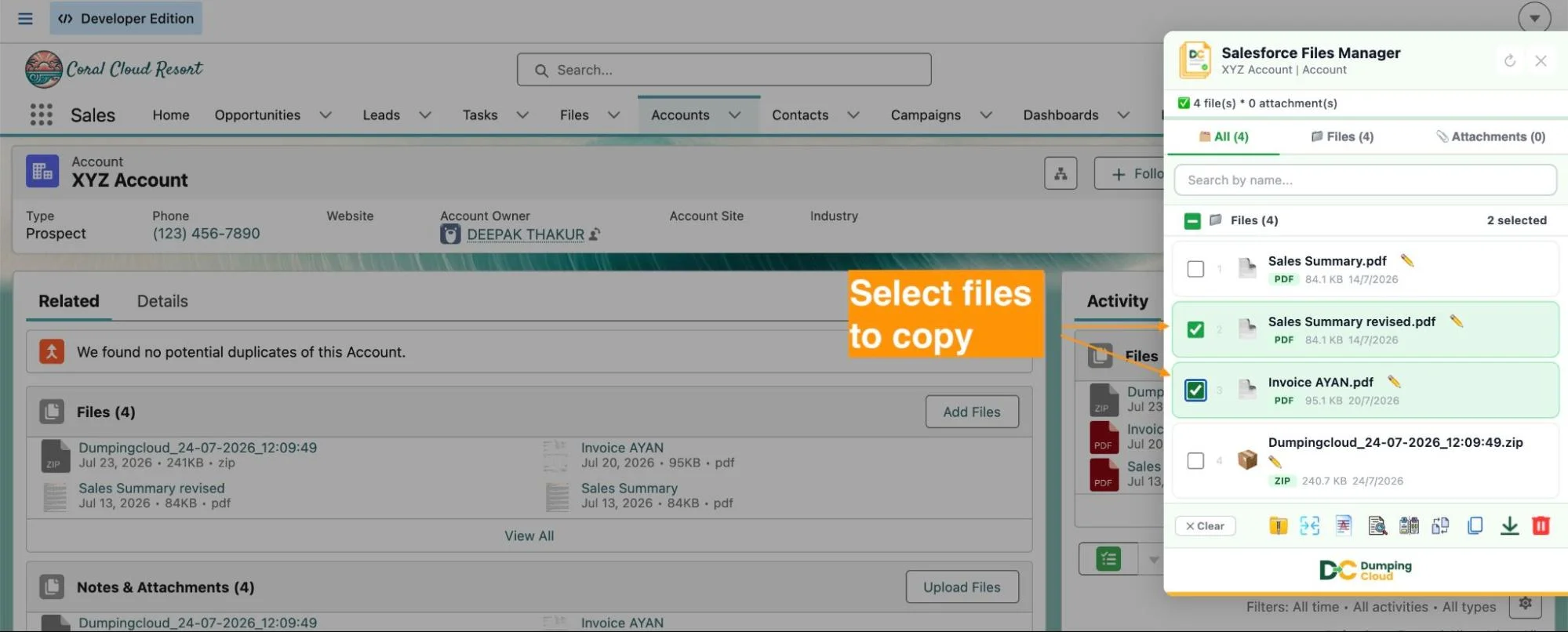The image size is (1568, 632).
Task: Click the '2 selected' count text
Action: point(1517,220)
